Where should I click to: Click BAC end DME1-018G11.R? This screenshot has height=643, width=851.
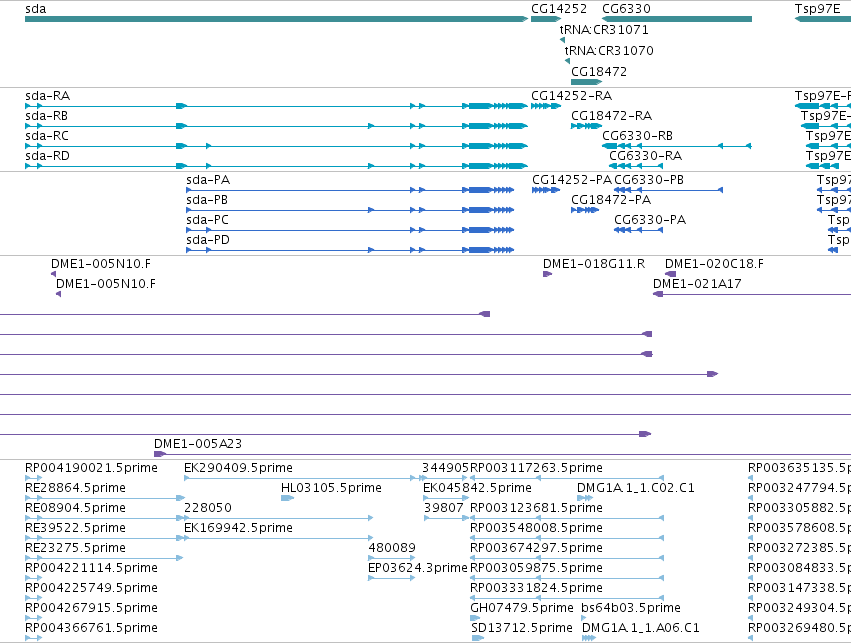[548, 274]
